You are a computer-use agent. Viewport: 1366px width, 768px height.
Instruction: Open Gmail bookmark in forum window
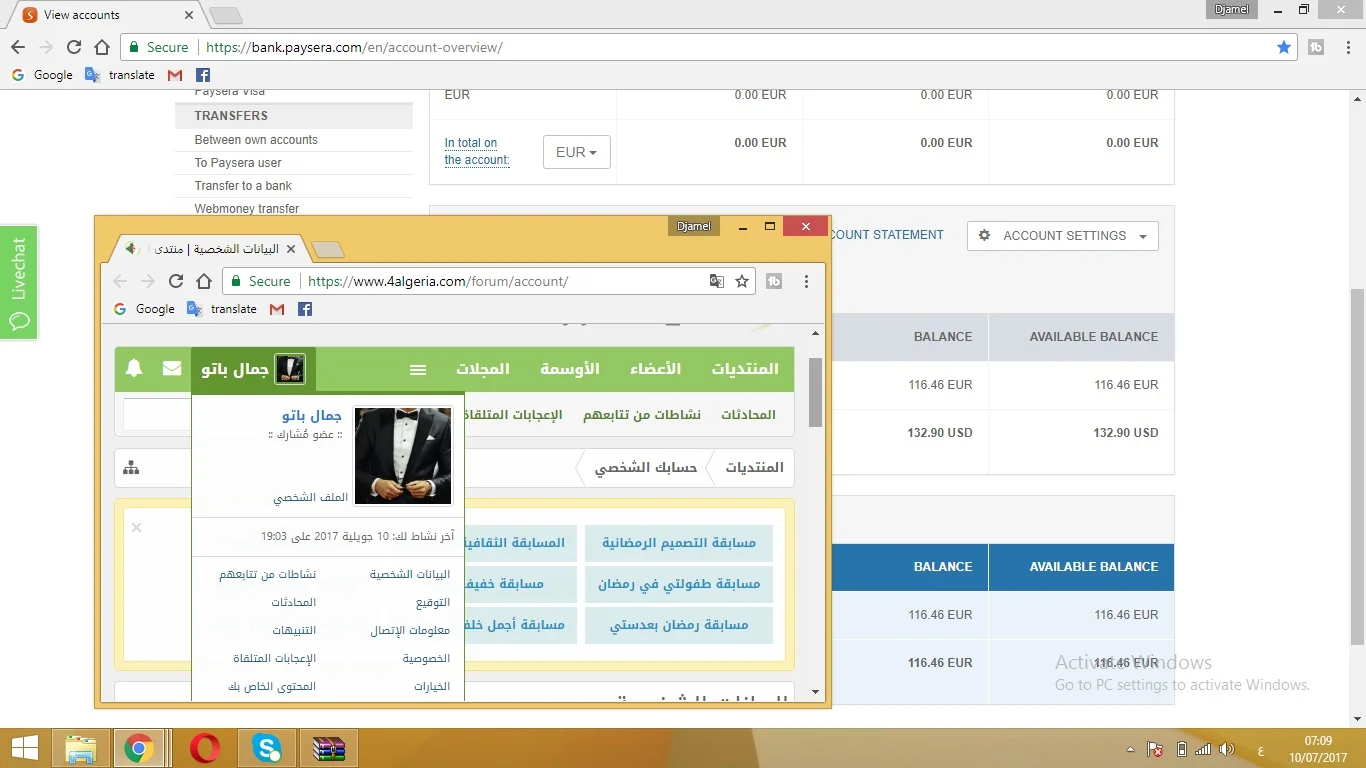(x=277, y=309)
